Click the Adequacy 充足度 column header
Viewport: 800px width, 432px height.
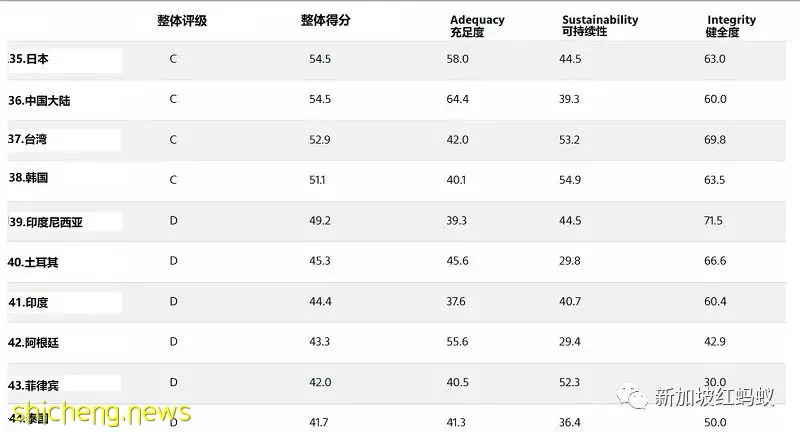click(477, 26)
